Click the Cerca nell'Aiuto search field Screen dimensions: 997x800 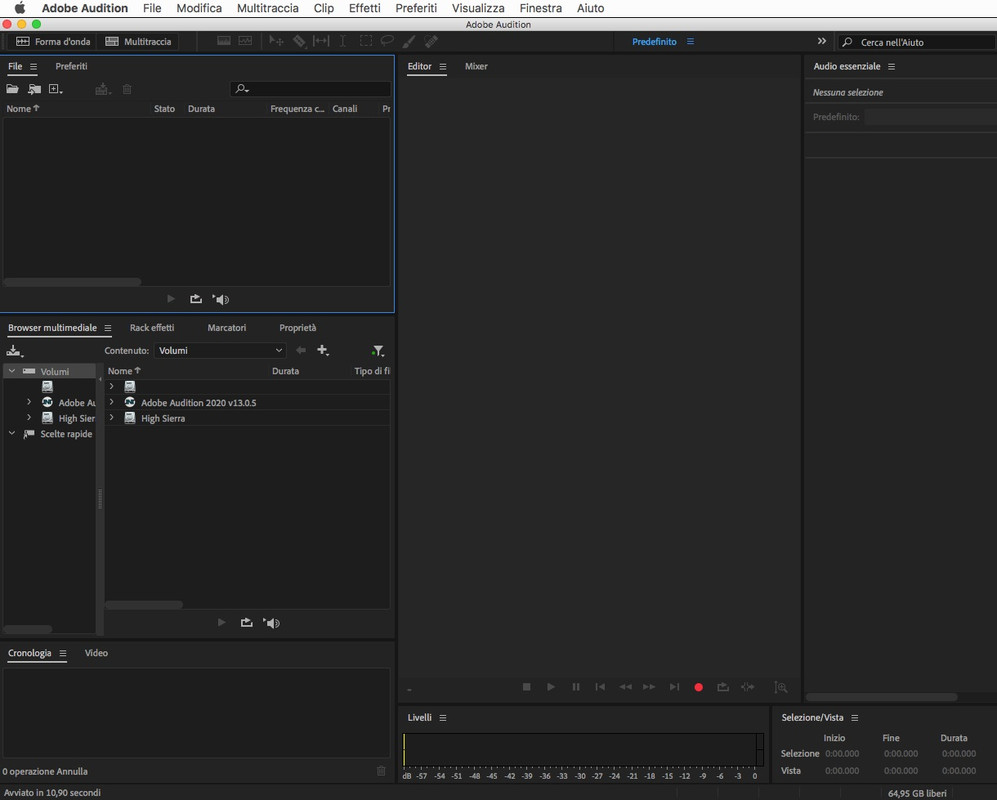pos(916,42)
